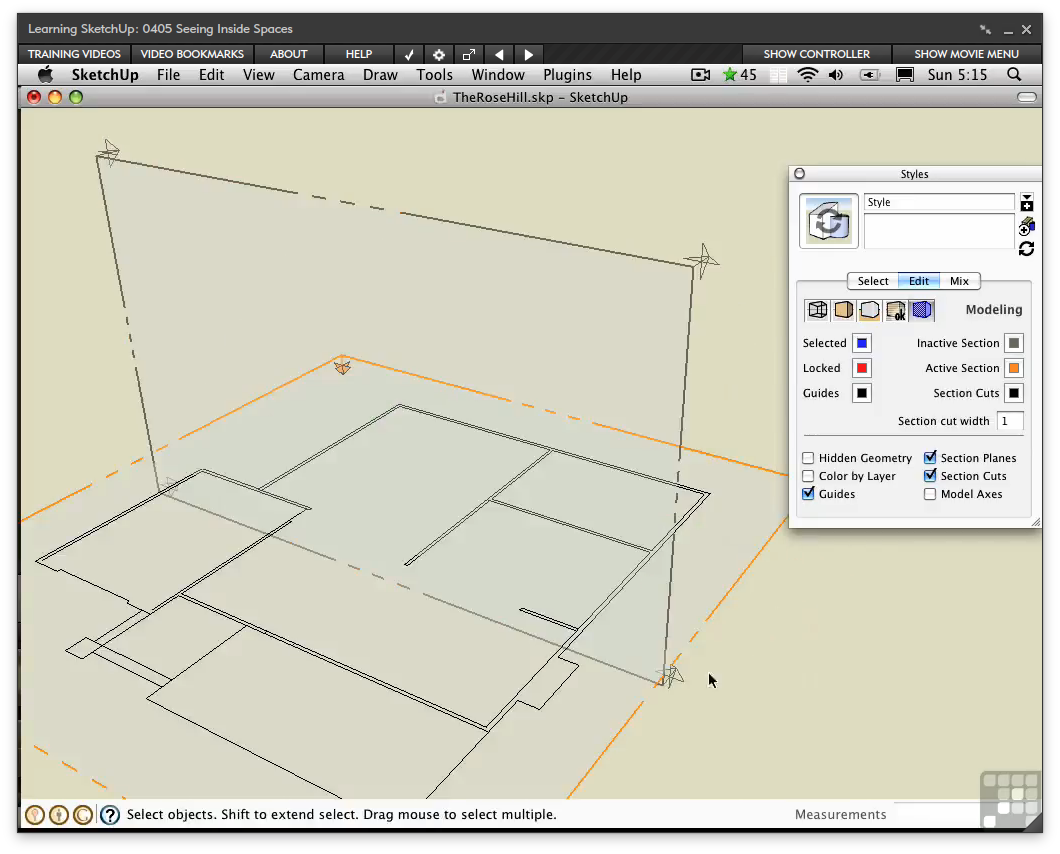The width and height of the screenshot is (1060, 854).
Task: Open the Window menu
Action: (x=498, y=74)
